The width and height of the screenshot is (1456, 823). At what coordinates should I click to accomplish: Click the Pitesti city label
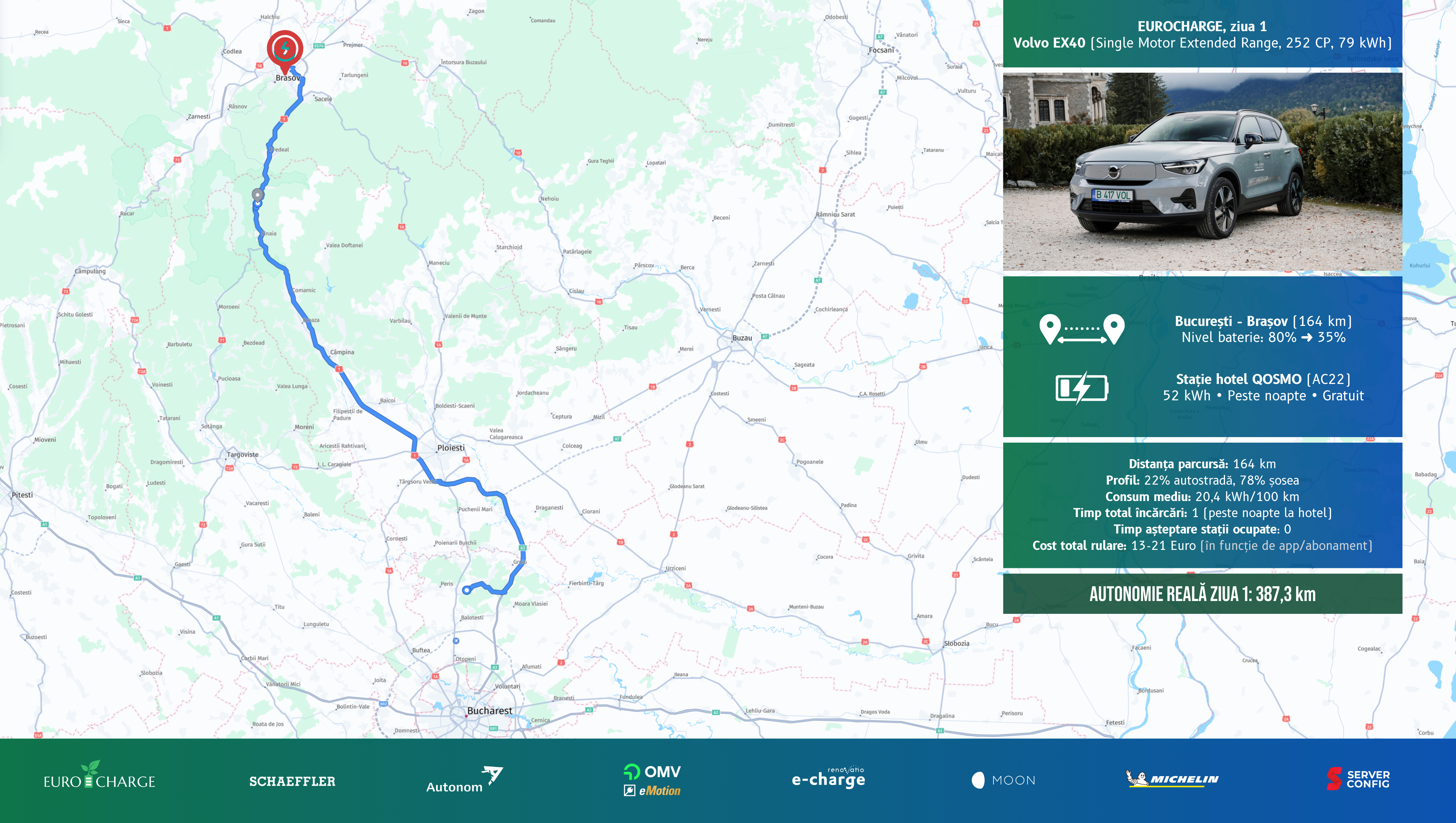point(22,494)
